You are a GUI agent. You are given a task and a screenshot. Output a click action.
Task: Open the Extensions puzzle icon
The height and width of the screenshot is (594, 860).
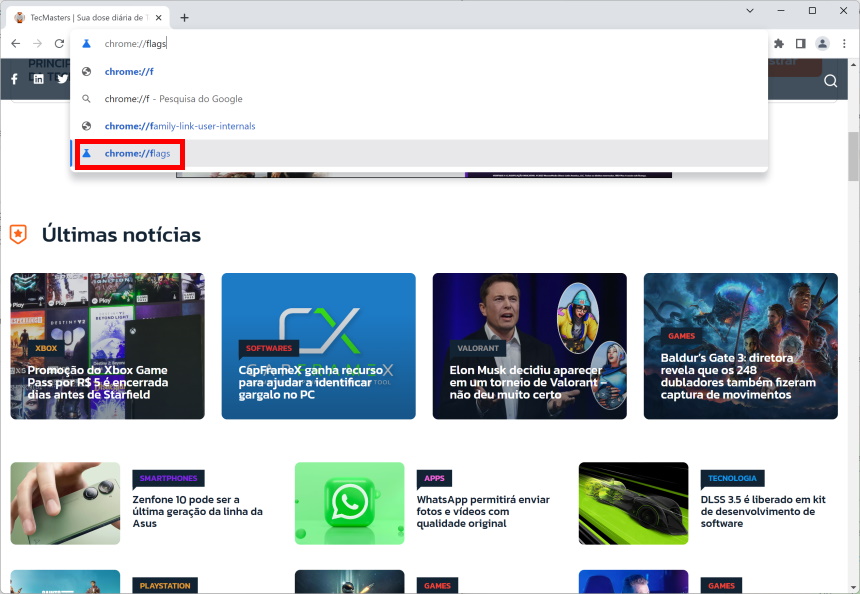[779, 44]
